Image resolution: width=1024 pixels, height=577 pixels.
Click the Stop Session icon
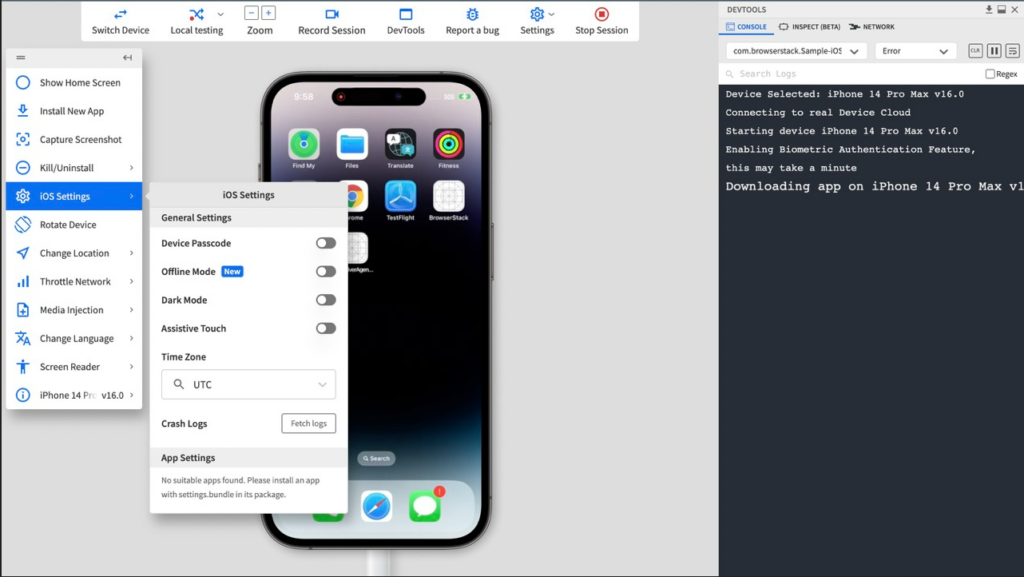pos(601,14)
